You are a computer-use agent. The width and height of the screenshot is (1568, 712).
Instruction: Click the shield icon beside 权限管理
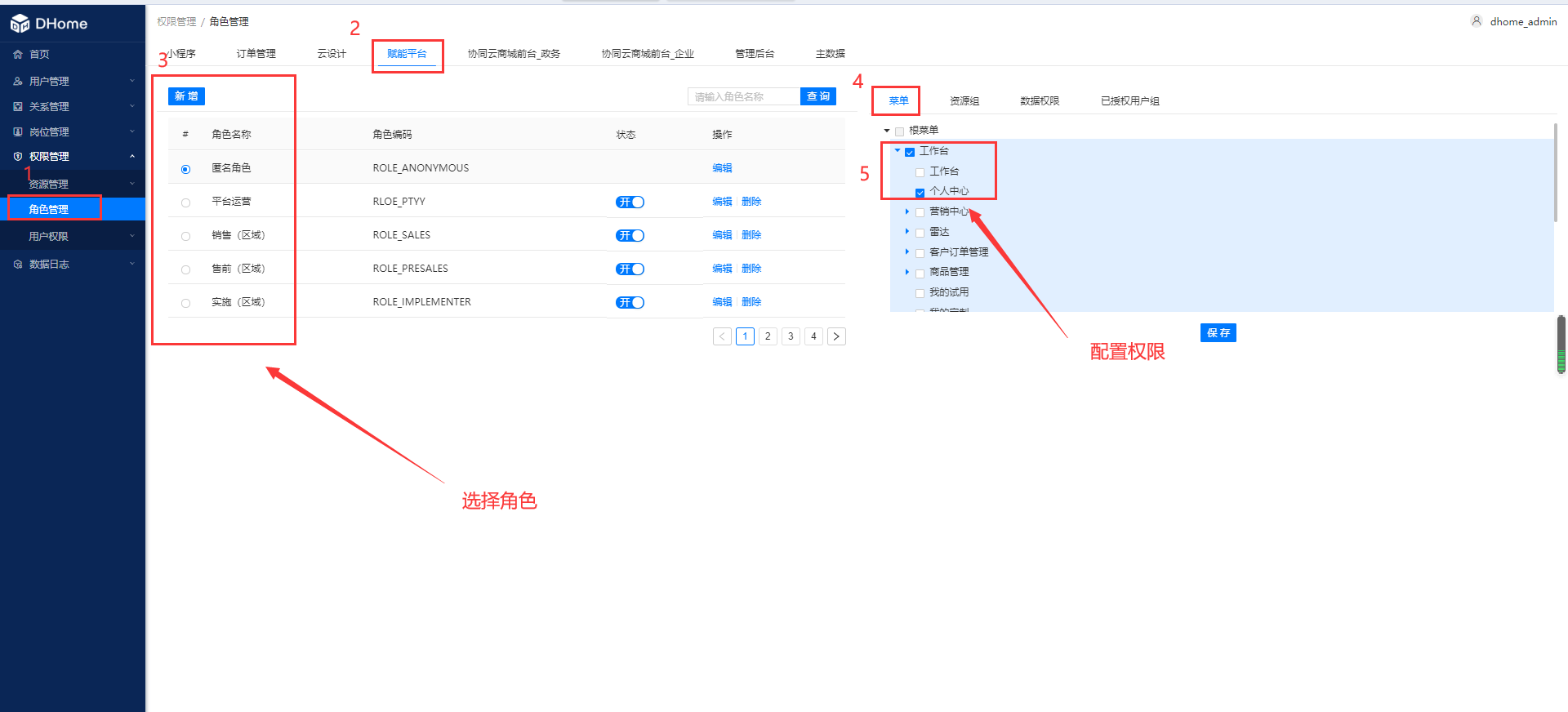pos(18,157)
